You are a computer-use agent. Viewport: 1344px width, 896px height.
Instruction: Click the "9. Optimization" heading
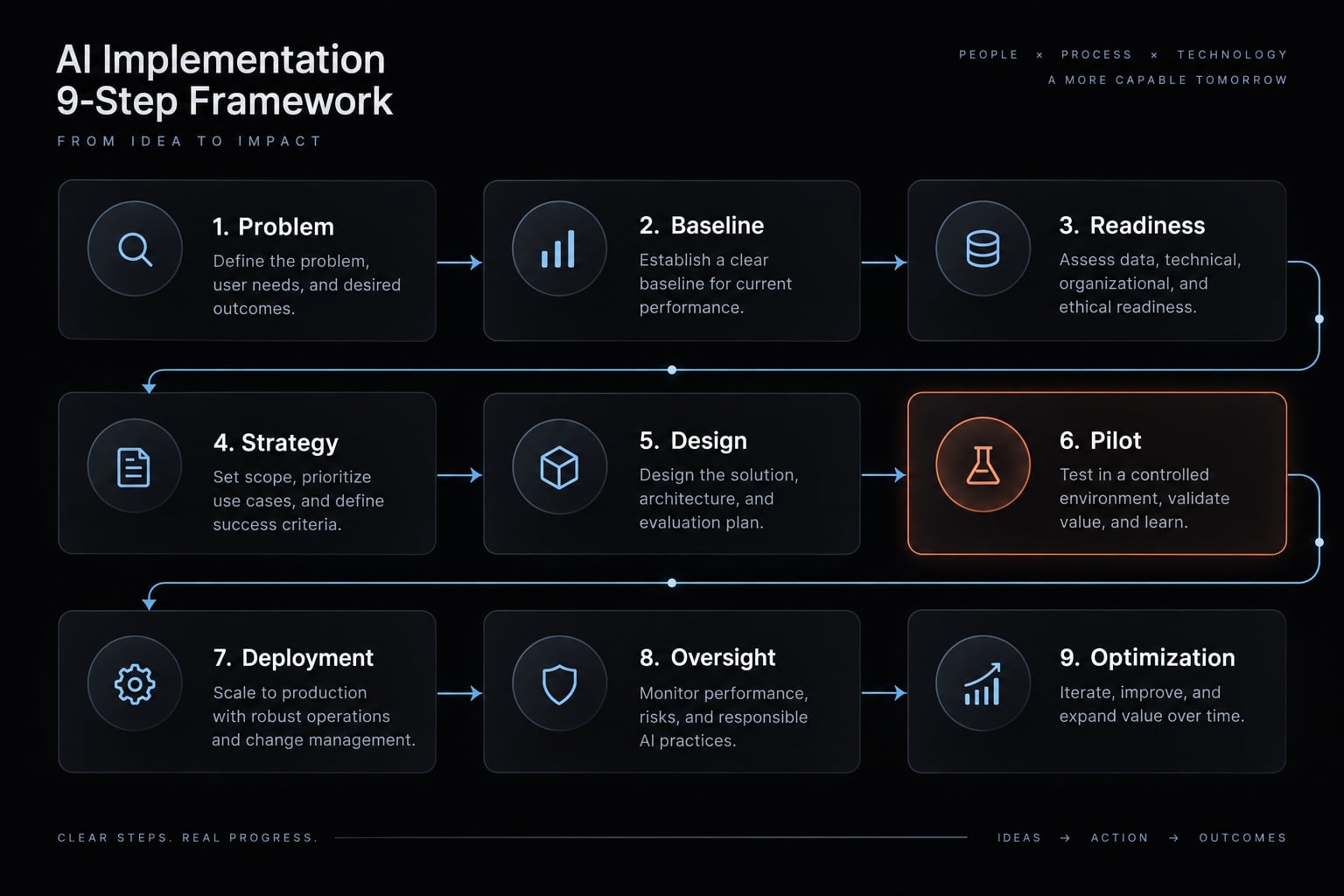[x=1147, y=658]
